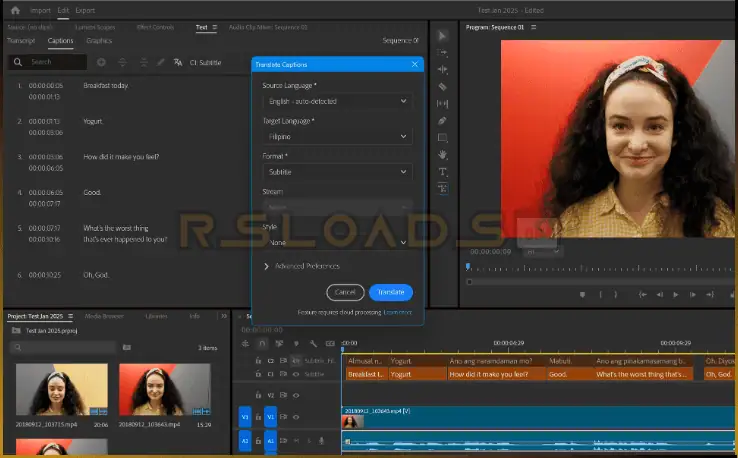Go to the Home screen icon
Viewport: 738px width, 458px height.
pyautogui.click(x=15, y=10)
